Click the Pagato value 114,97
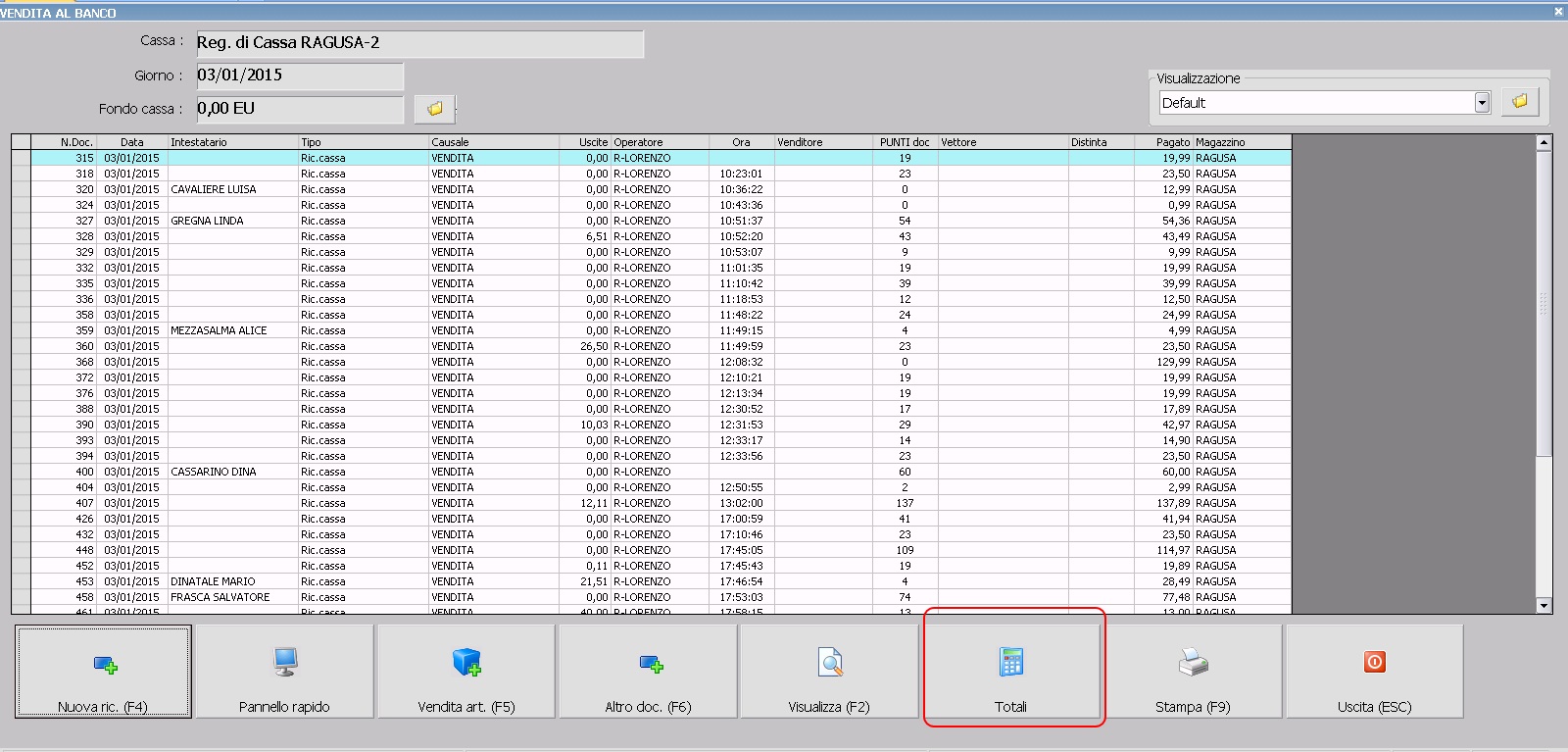 [x=1173, y=550]
